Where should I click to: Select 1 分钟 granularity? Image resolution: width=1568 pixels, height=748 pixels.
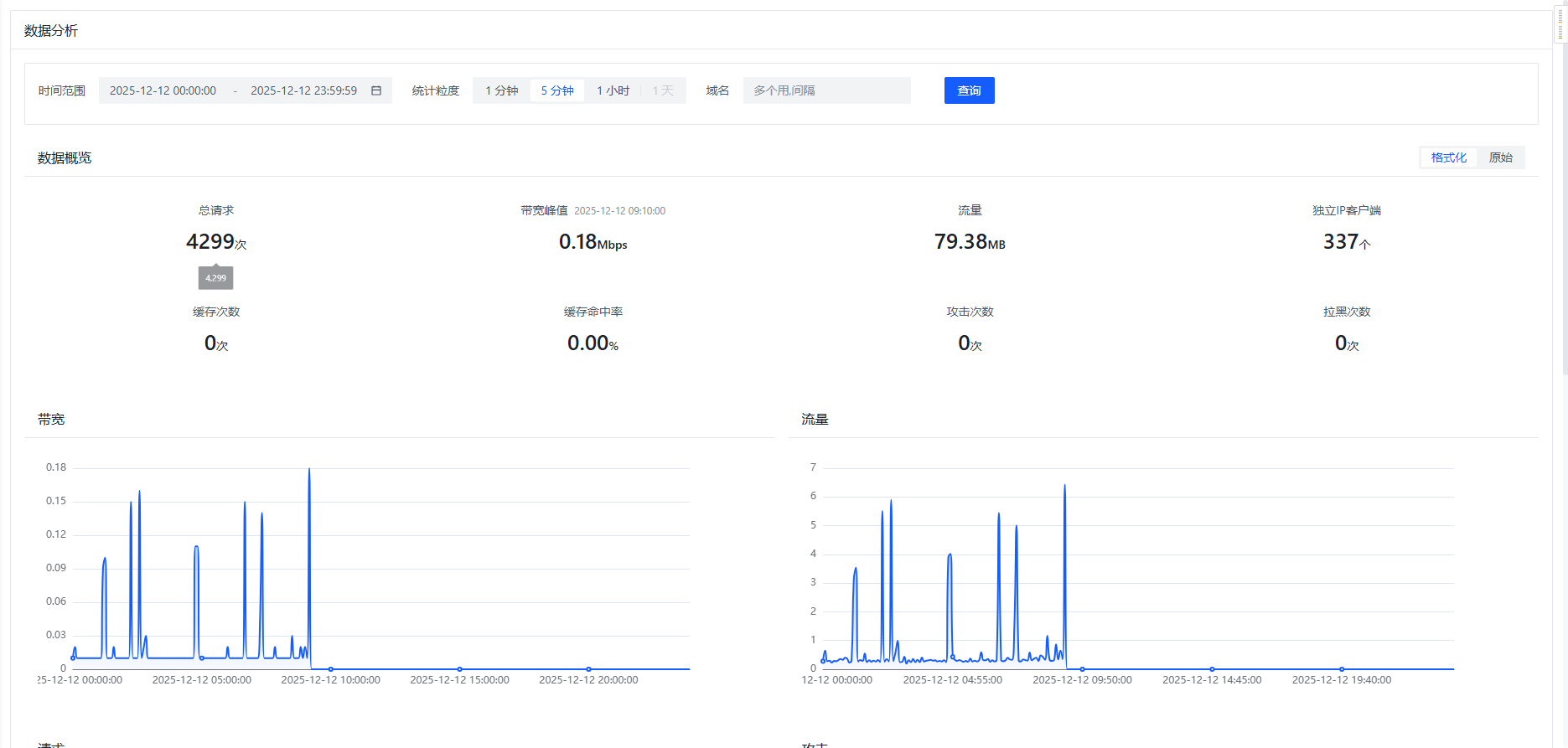click(x=502, y=90)
